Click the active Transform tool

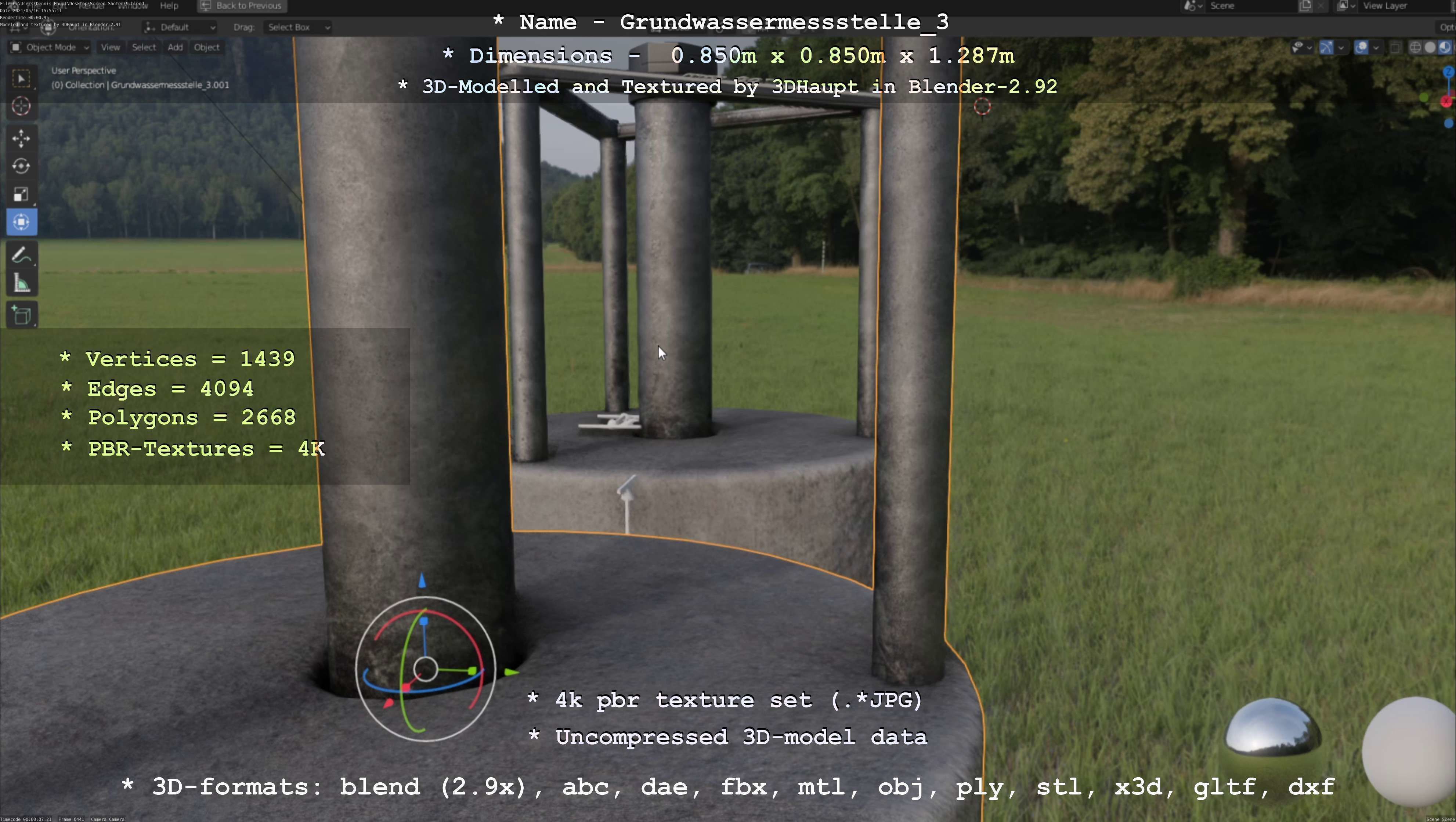(x=21, y=221)
